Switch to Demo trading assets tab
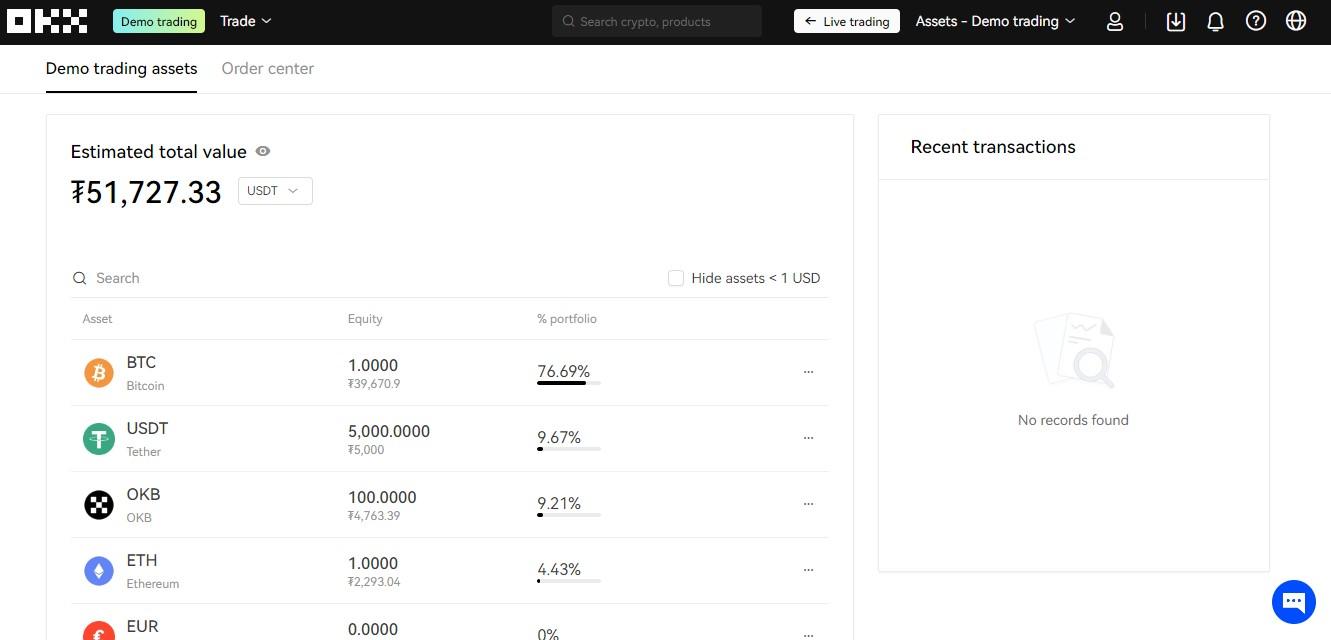The width and height of the screenshot is (1331, 640). (x=121, y=69)
